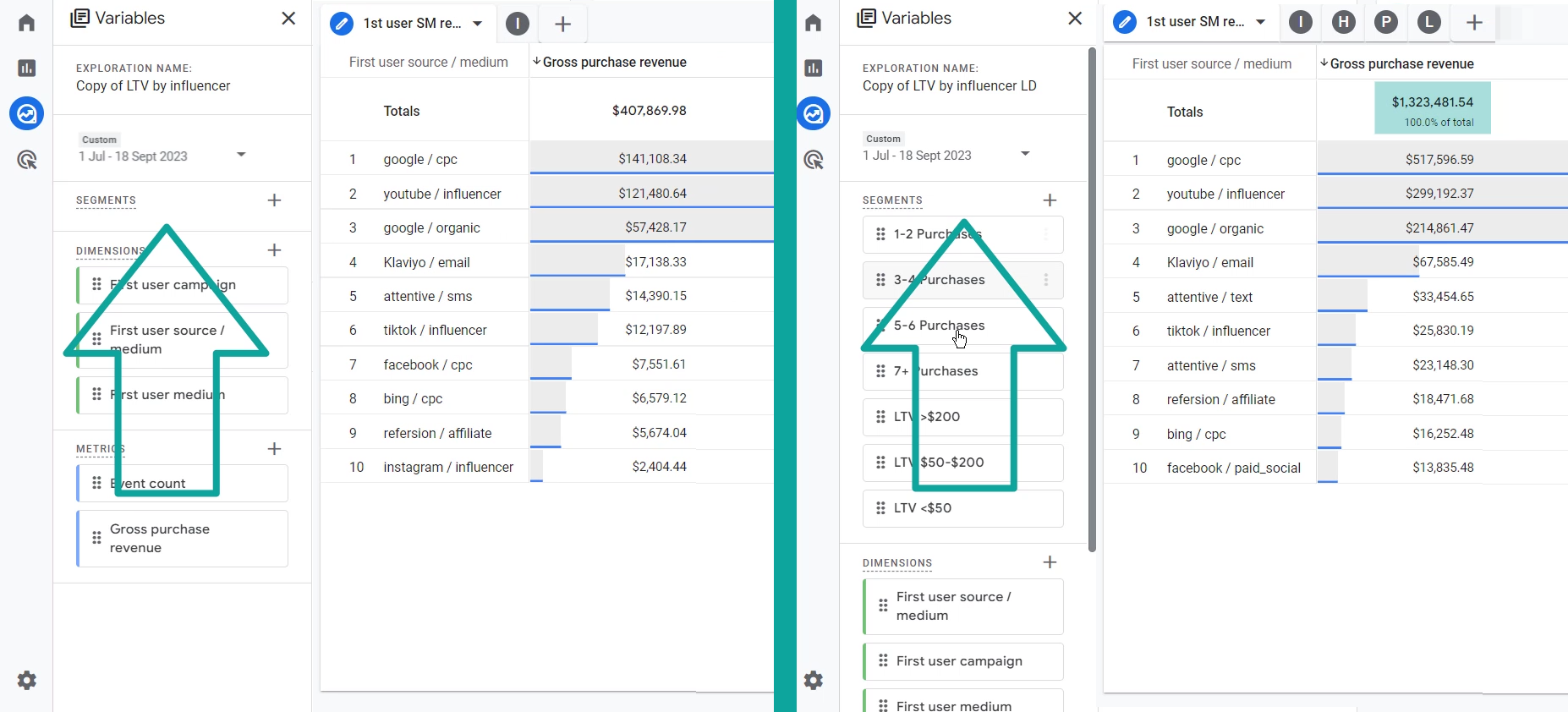Add a new dimension in right screenshot
Screen dimensions: 1568x712
[1050, 562]
